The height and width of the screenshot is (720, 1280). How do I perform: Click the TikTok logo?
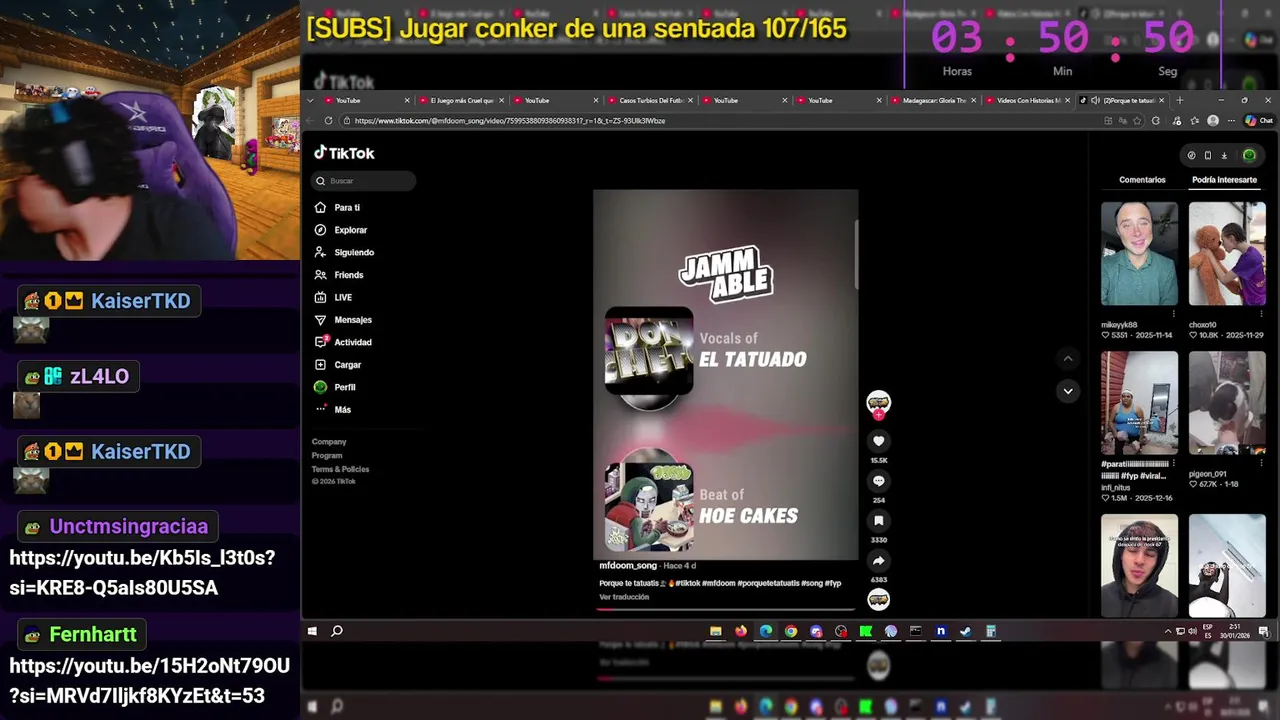pyautogui.click(x=344, y=153)
